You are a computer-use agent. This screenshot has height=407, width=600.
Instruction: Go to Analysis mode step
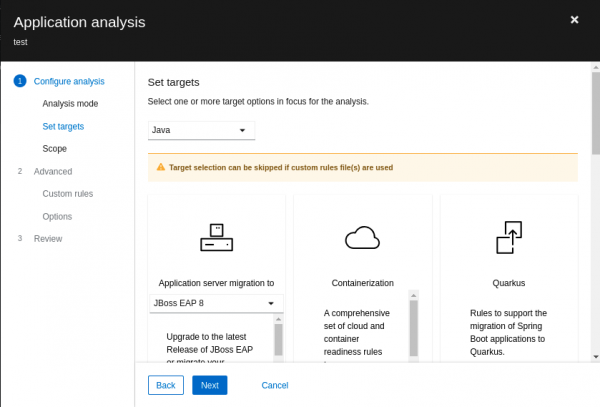(x=70, y=104)
